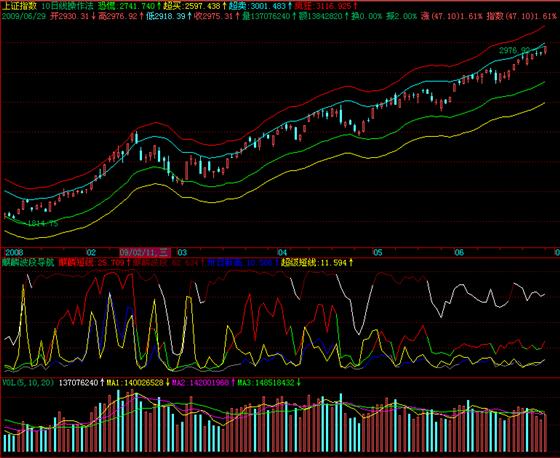Screen dimensions: 560x458
Task: Click the 05 month marker on time axis
Action: (x=378, y=253)
